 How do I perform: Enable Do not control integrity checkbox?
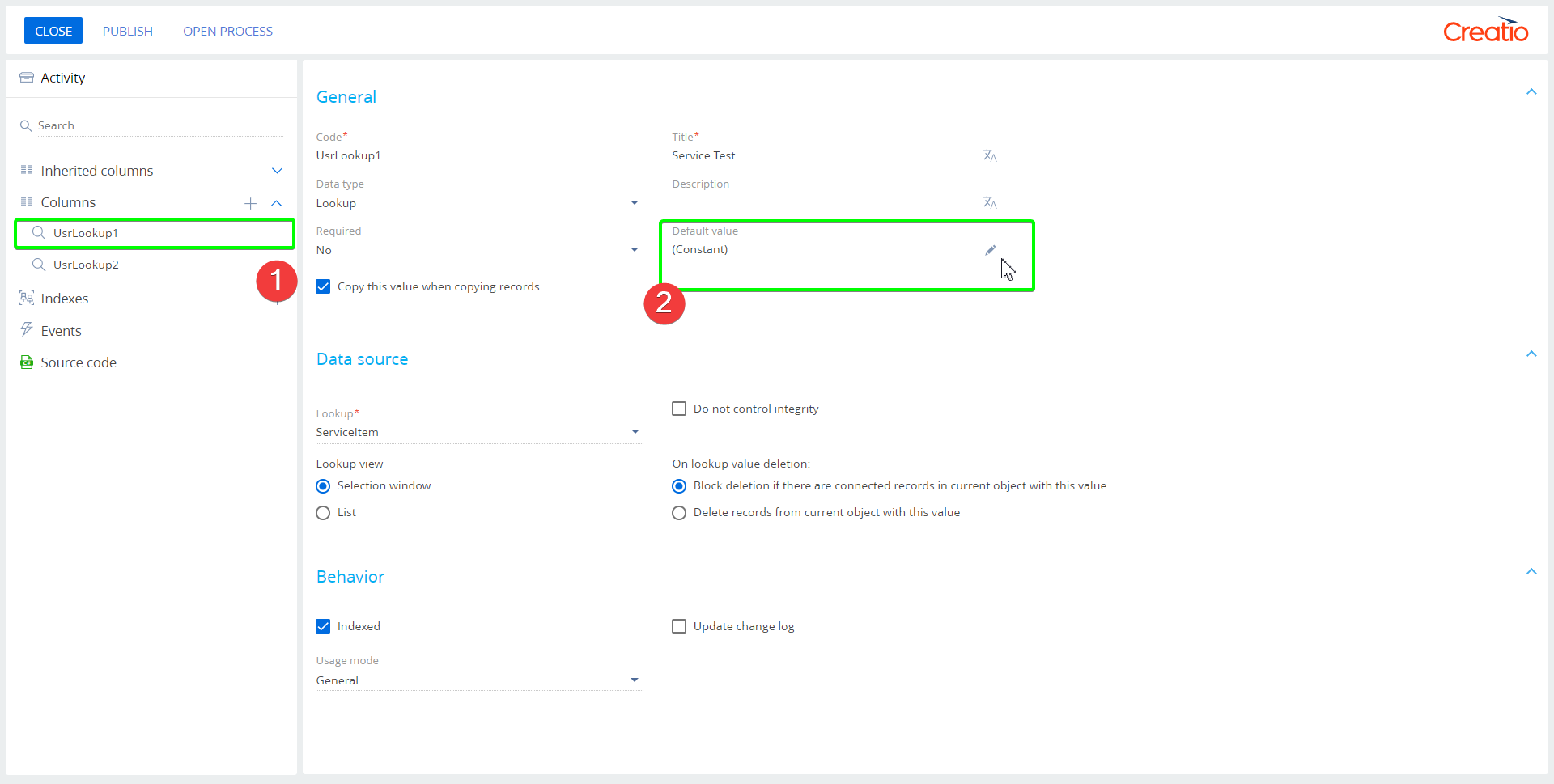[679, 409]
